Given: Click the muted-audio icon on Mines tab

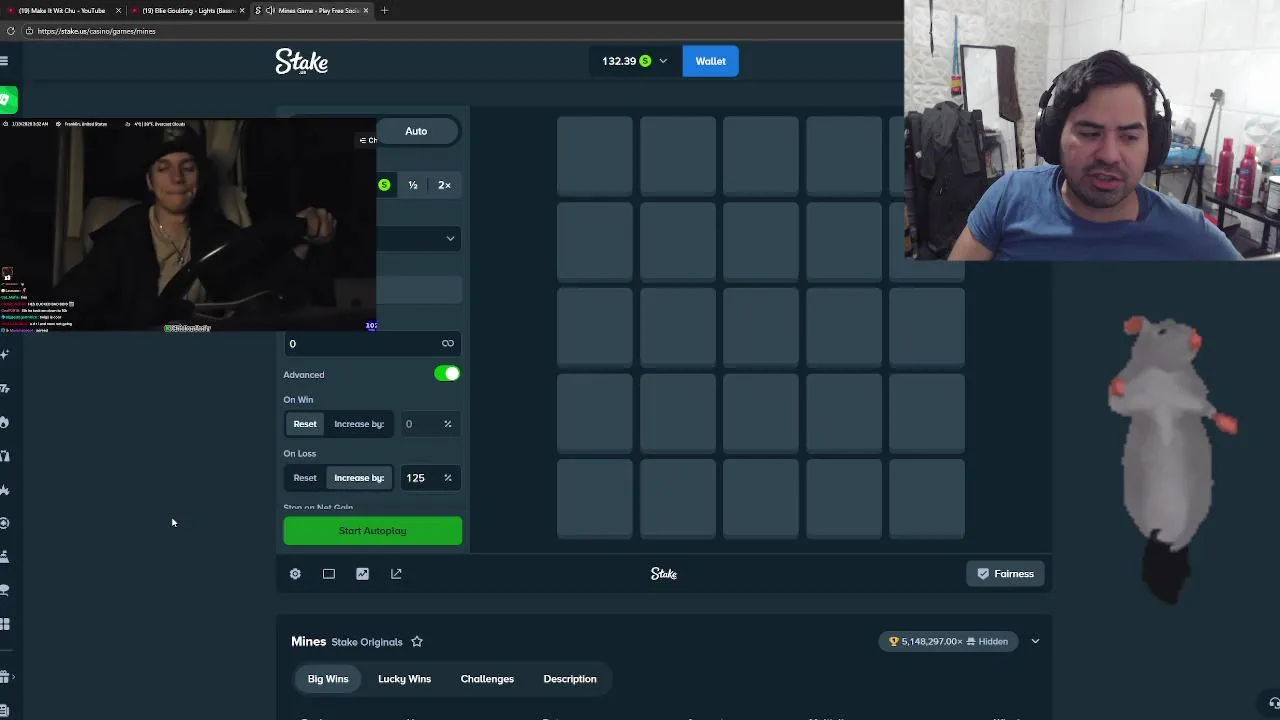Looking at the screenshot, I should pyautogui.click(x=270, y=10).
